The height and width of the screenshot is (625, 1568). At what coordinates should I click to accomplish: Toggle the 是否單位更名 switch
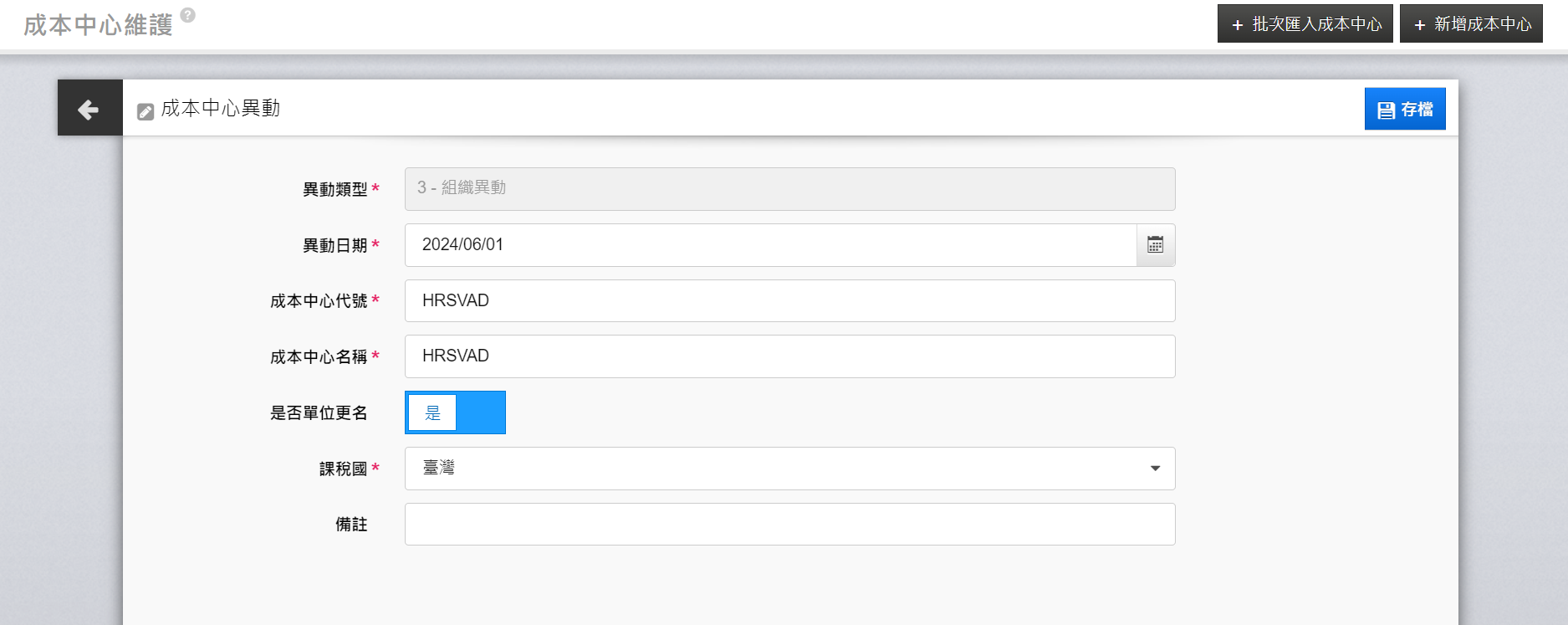pyautogui.click(x=455, y=412)
